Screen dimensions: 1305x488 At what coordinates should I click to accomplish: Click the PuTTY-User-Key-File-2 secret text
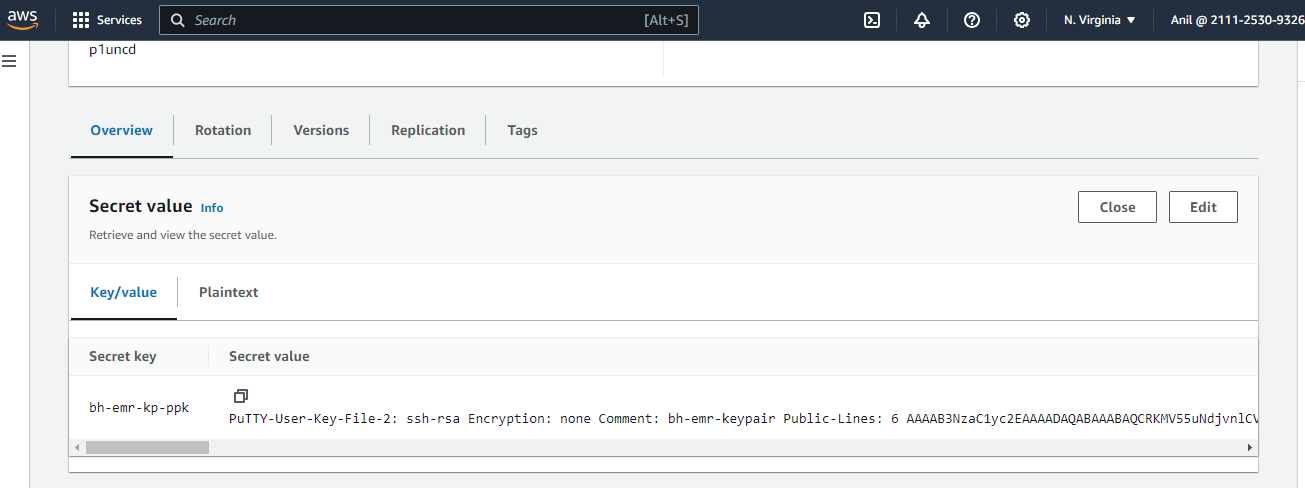click(x=743, y=417)
